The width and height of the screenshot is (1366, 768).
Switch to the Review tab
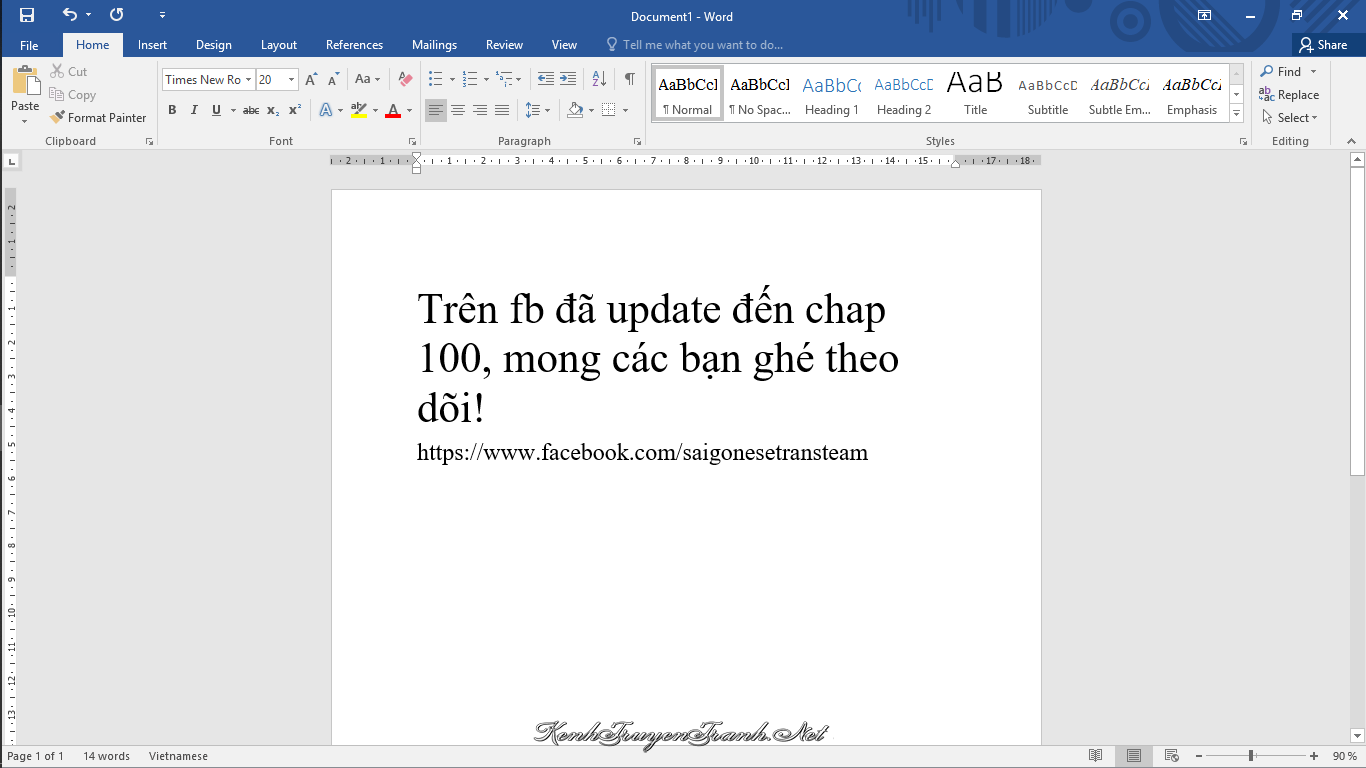(504, 45)
